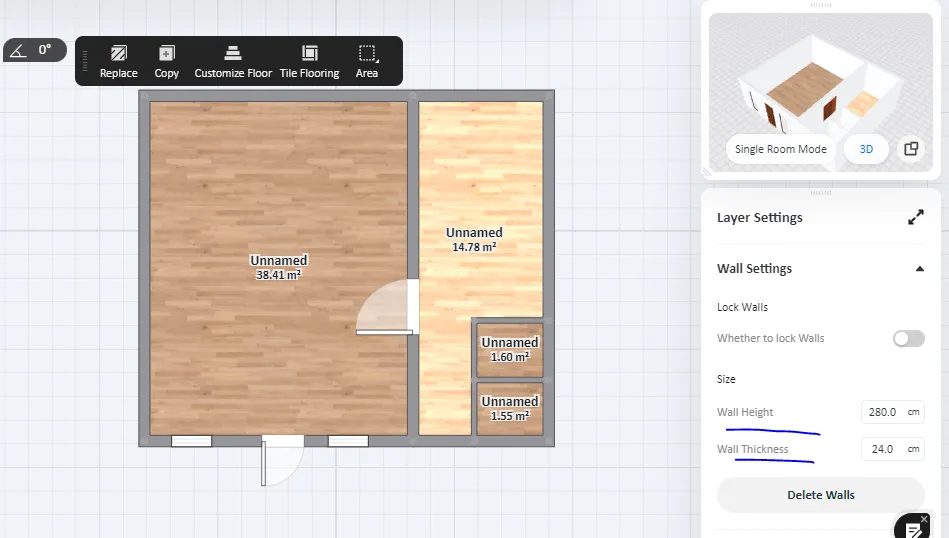Image resolution: width=949 pixels, height=538 pixels.
Task: Switch preview to 3D view
Action: pyautogui.click(x=867, y=149)
